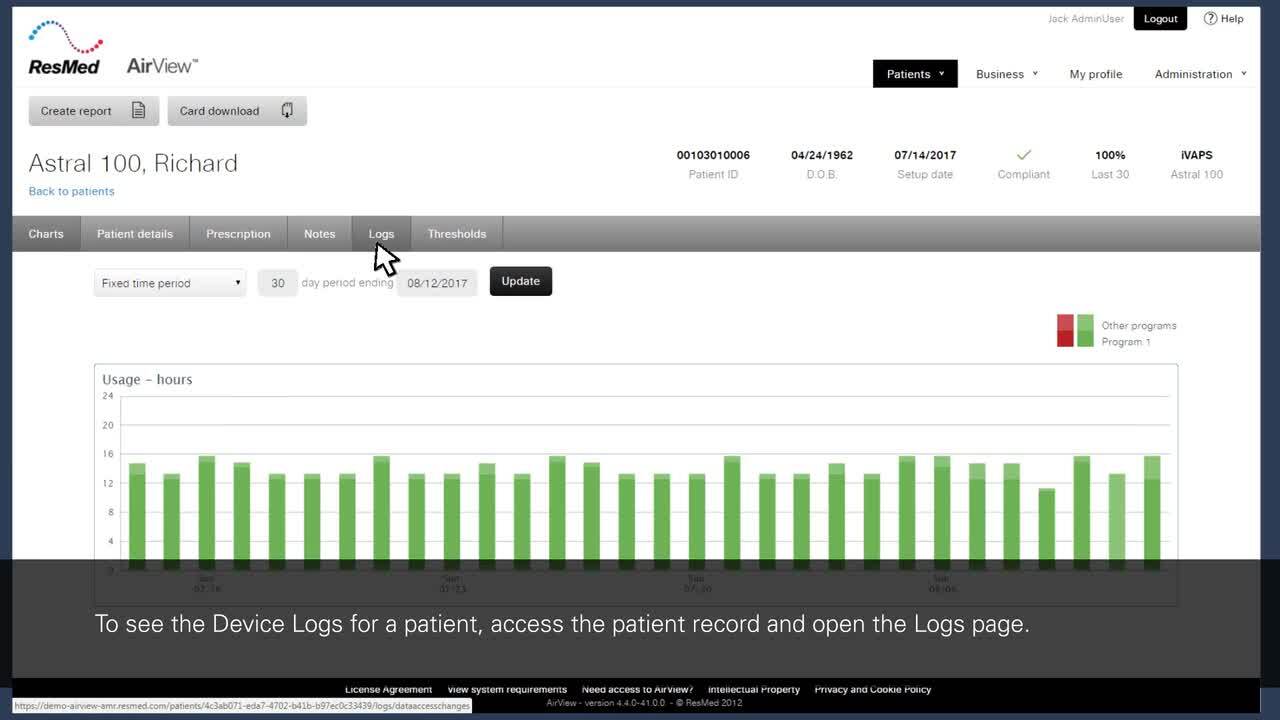Click the Create report document icon
This screenshot has height=720, width=1280.
139,111
